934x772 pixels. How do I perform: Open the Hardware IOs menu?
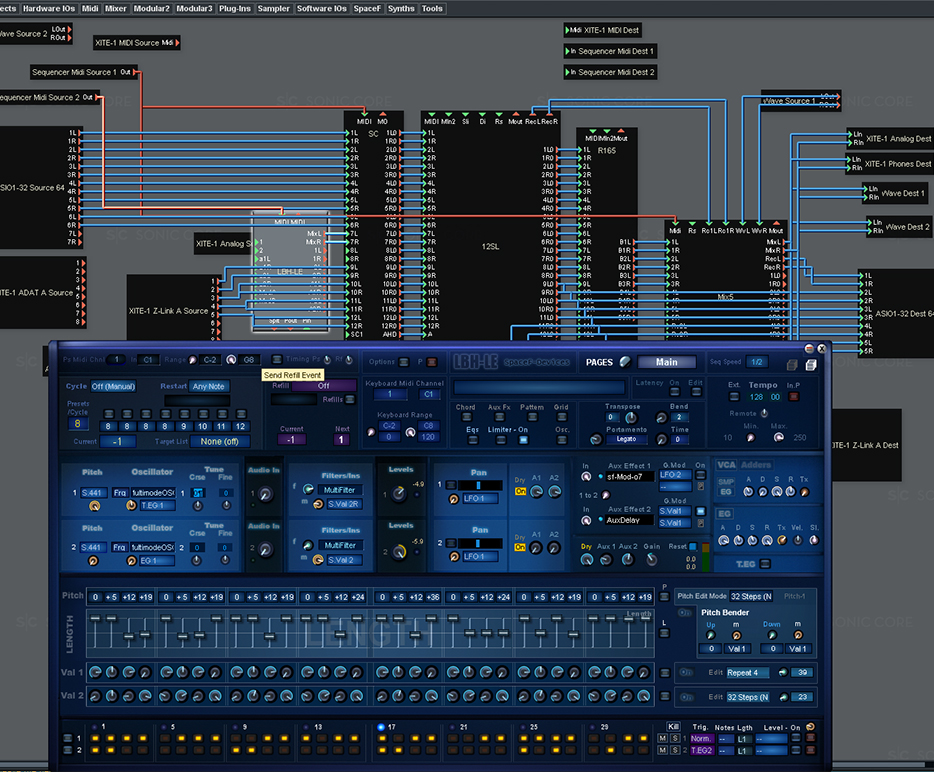[x=49, y=8]
